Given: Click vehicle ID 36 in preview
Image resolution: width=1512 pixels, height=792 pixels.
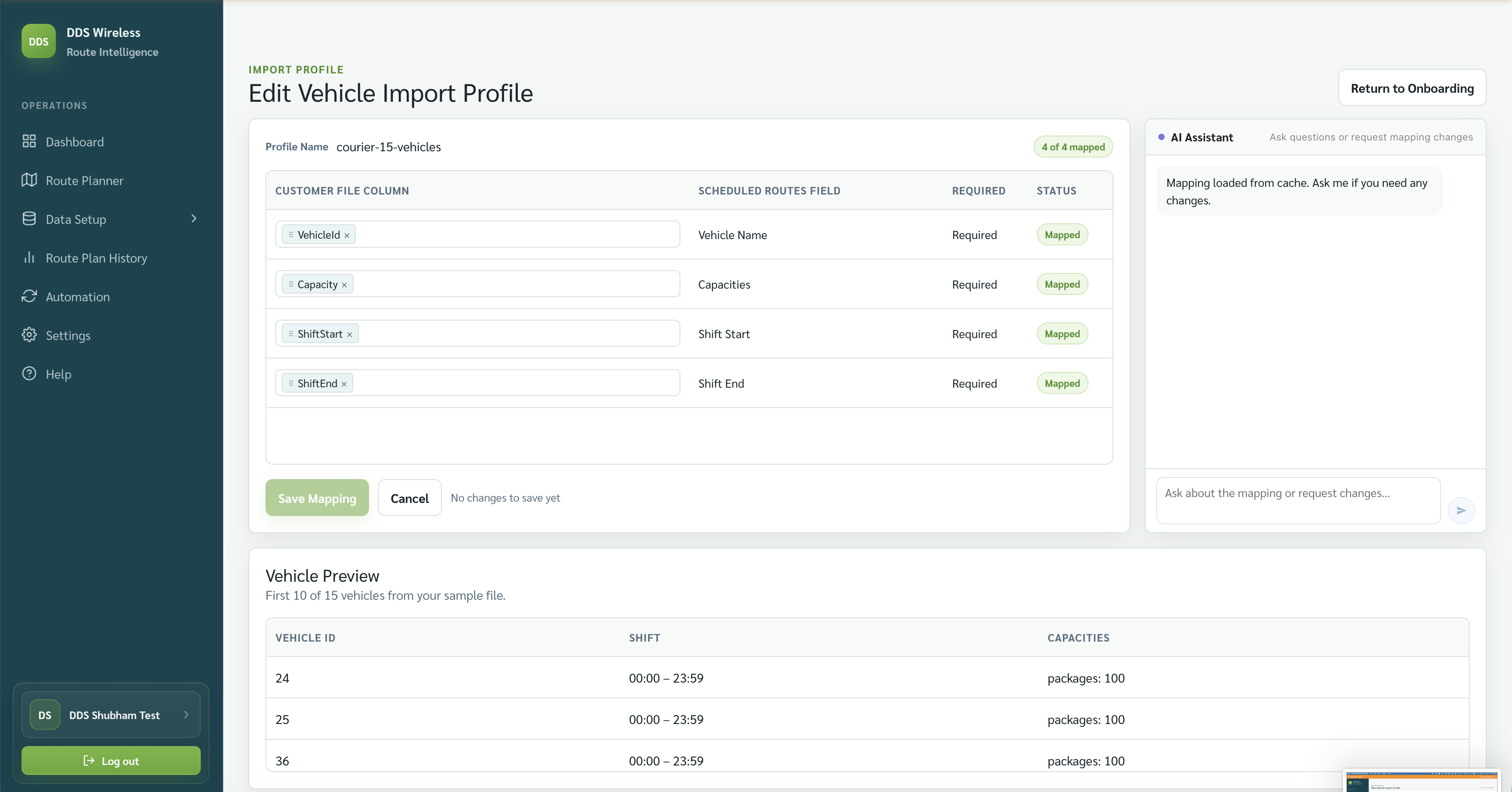Looking at the screenshot, I should click(x=282, y=761).
